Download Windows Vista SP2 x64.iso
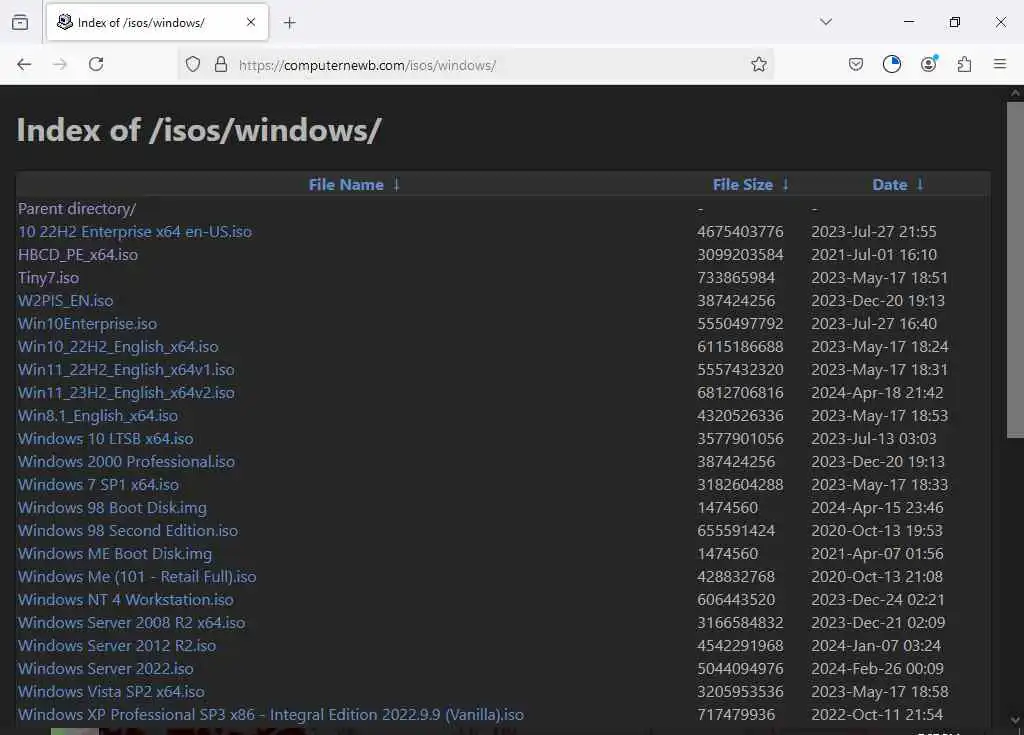1024x735 pixels. pyautogui.click(x=111, y=691)
